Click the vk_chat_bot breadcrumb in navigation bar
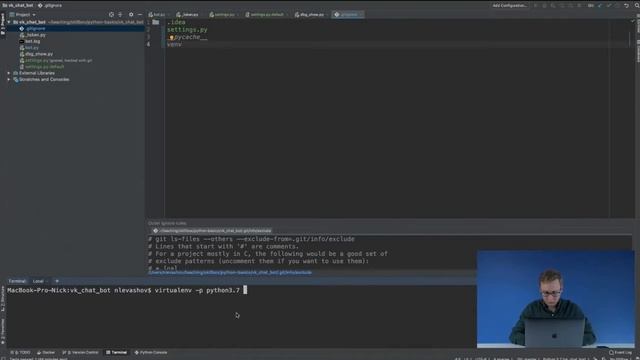640x360 pixels. 18,6
